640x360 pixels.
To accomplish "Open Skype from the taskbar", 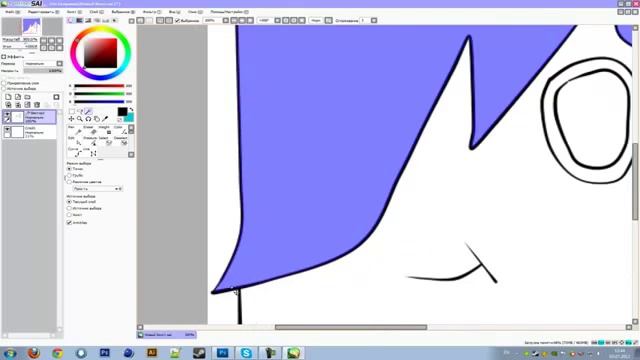I will [246, 353].
